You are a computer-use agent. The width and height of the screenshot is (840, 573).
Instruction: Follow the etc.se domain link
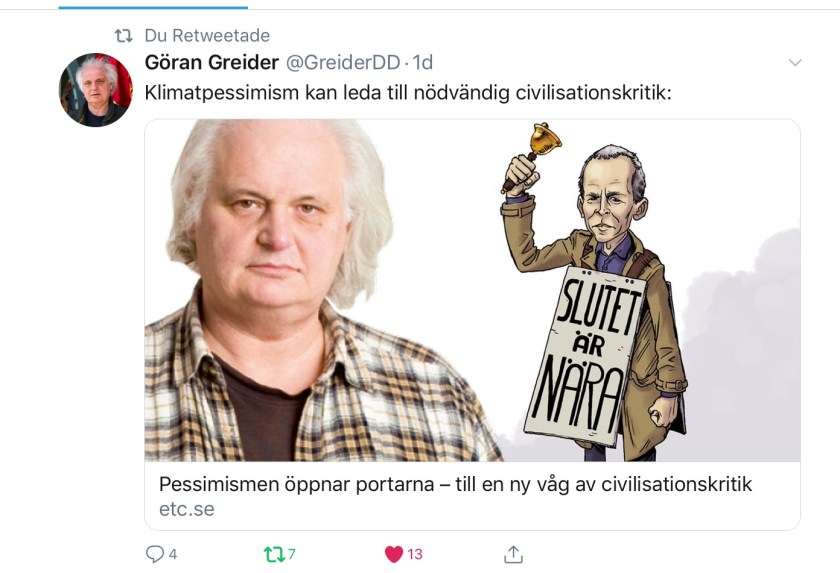coord(186,509)
